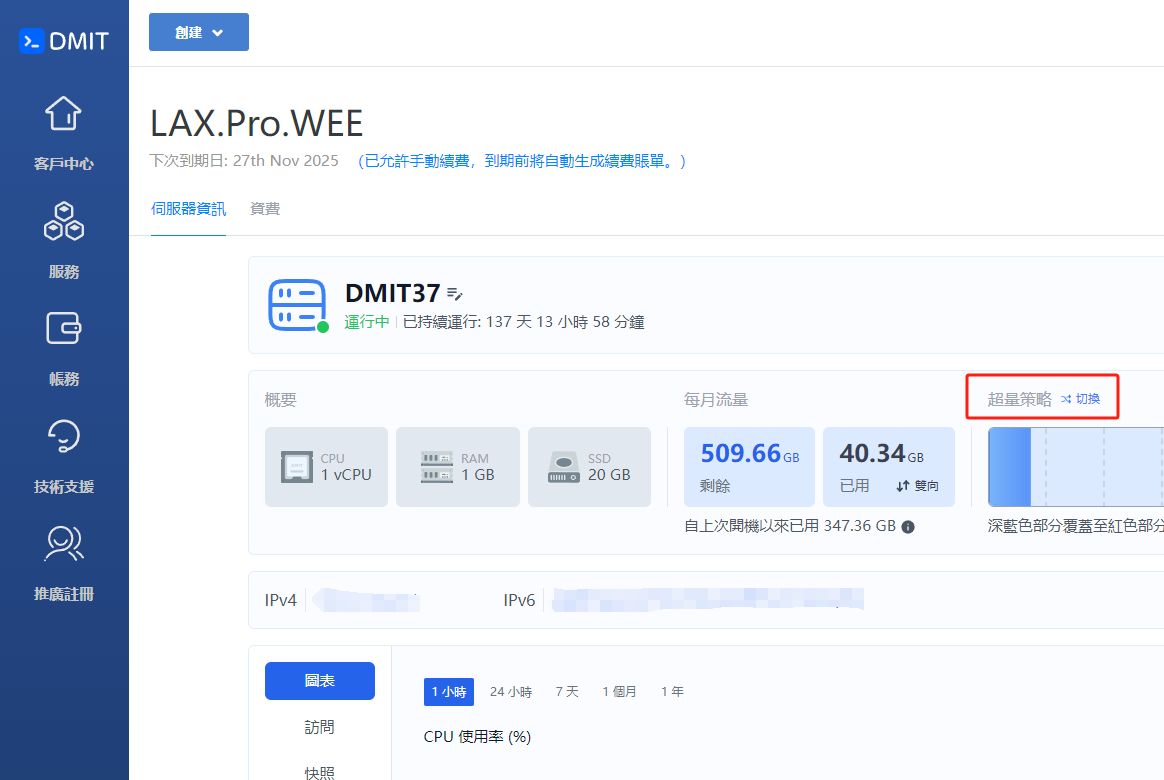Expand the 創建 dropdown button
This screenshot has height=780, width=1164.
(199, 32)
